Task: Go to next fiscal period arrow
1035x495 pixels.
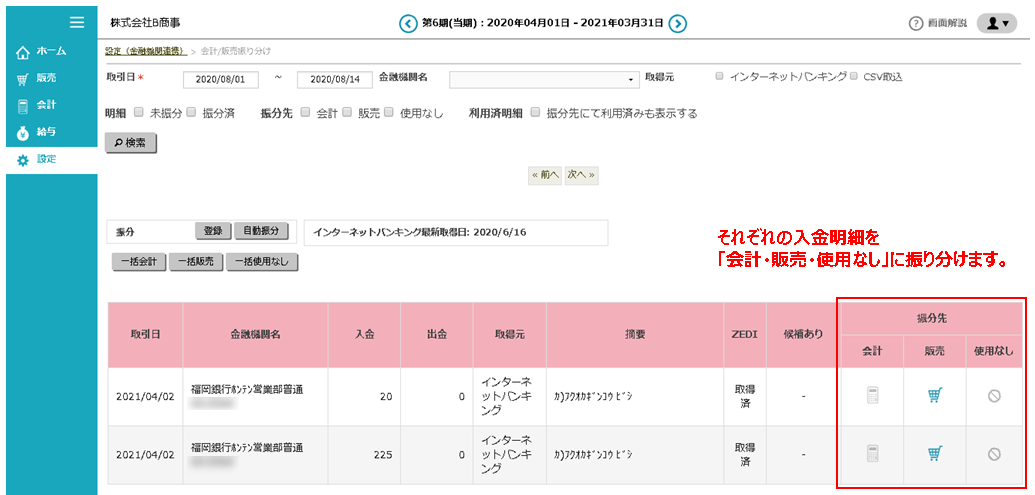Action: pos(677,23)
